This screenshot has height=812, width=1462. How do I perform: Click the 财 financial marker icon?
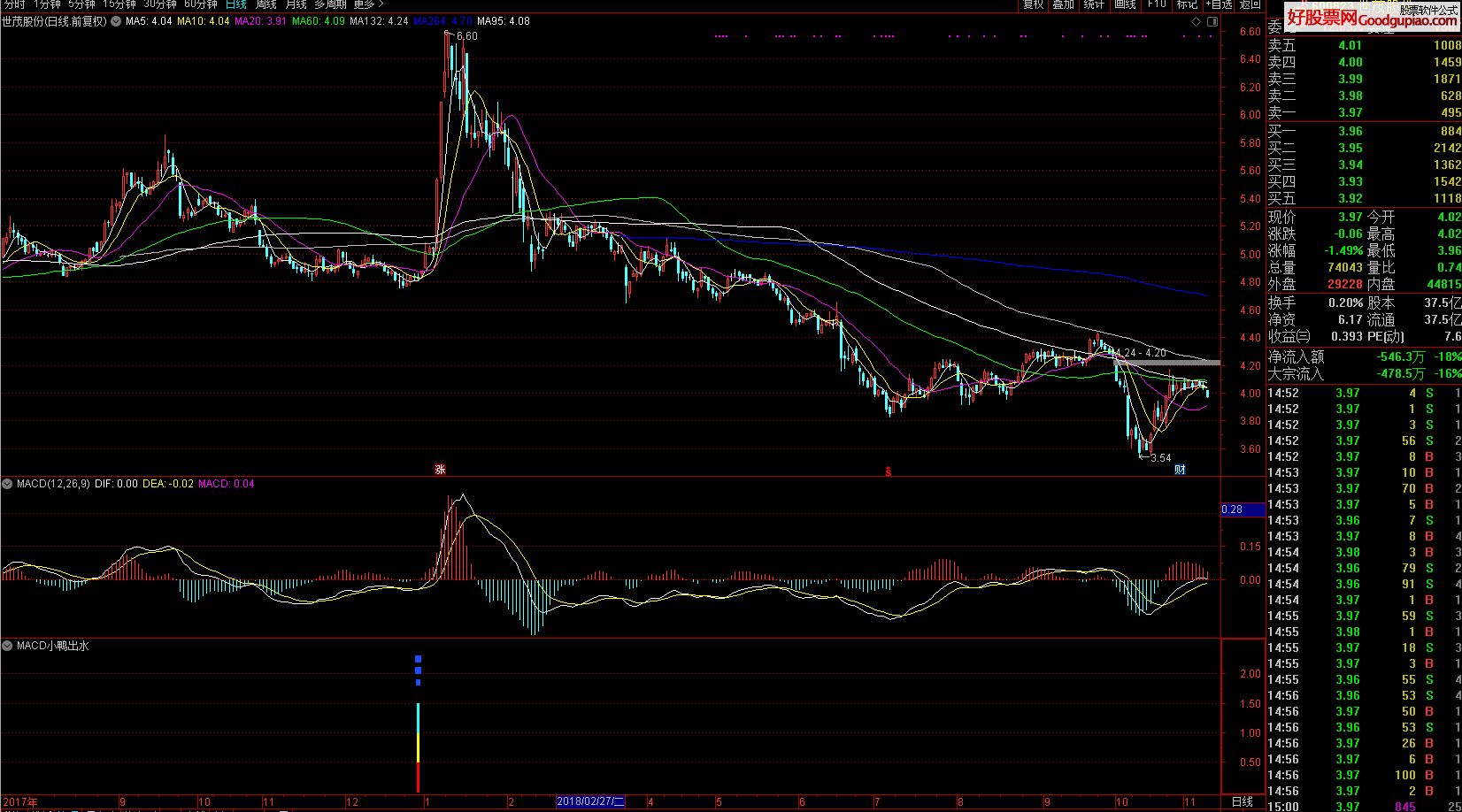point(1180,470)
